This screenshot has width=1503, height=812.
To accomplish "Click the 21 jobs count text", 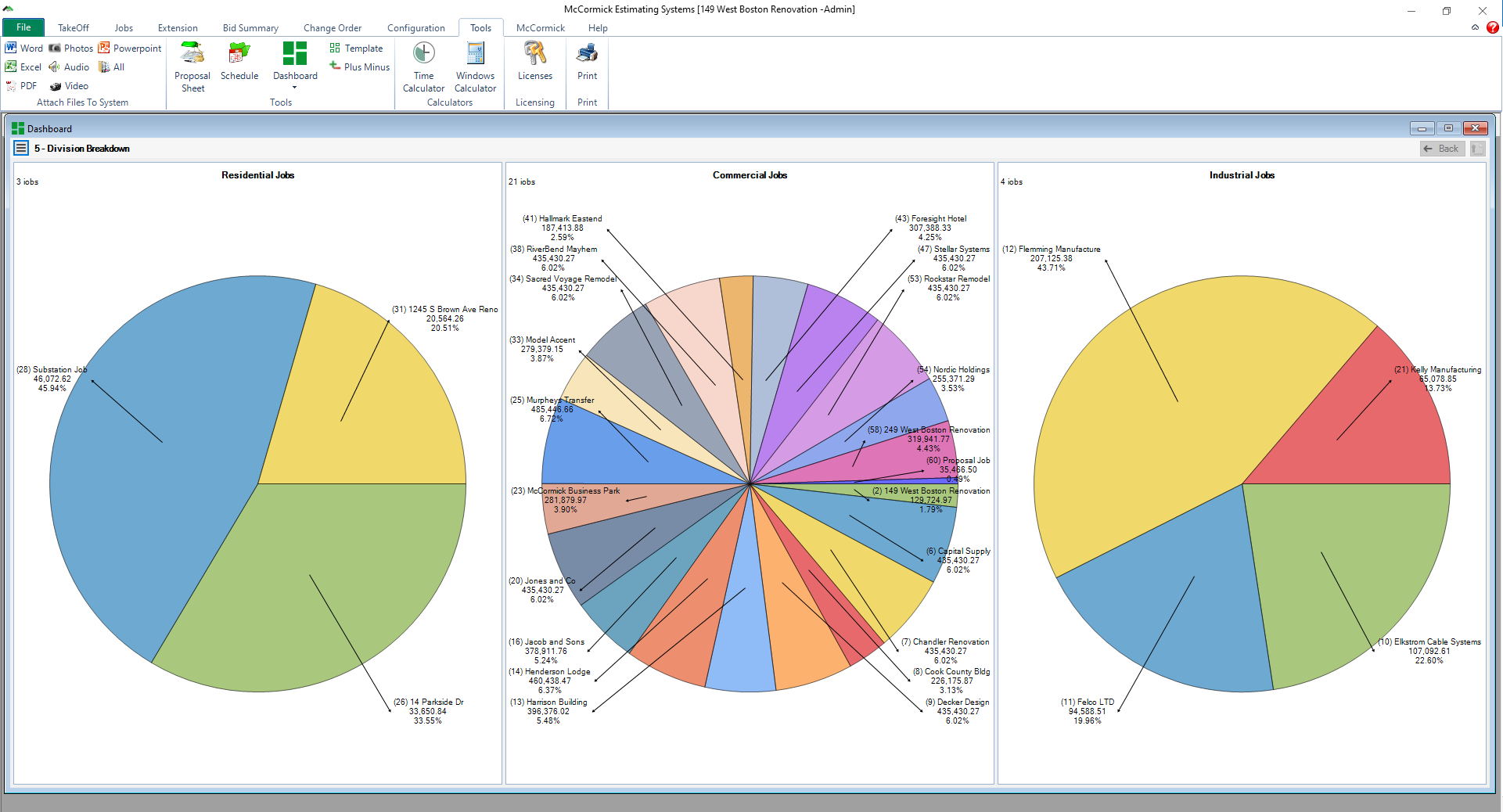I will point(522,181).
